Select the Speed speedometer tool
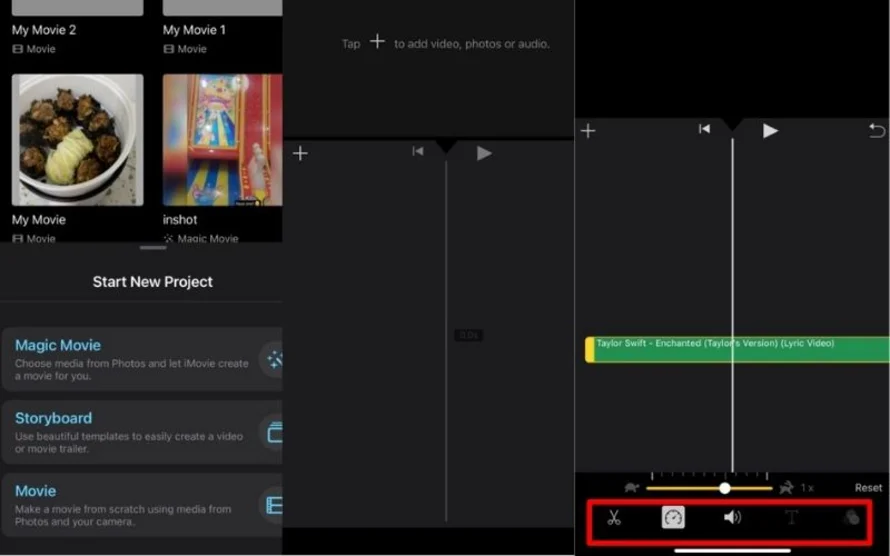The height and width of the screenshot is (556, 890). point(673,517)
